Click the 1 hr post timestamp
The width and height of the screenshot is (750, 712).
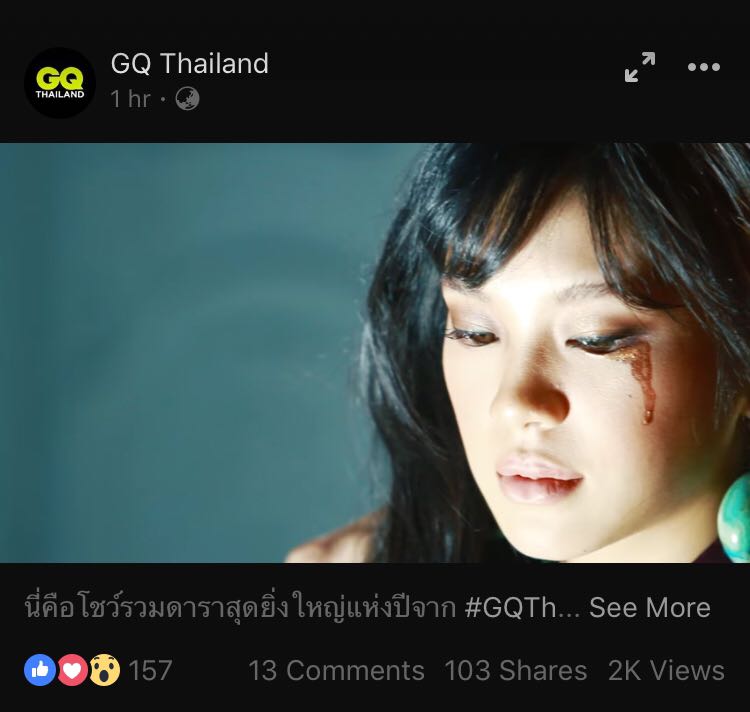point(130,99)
